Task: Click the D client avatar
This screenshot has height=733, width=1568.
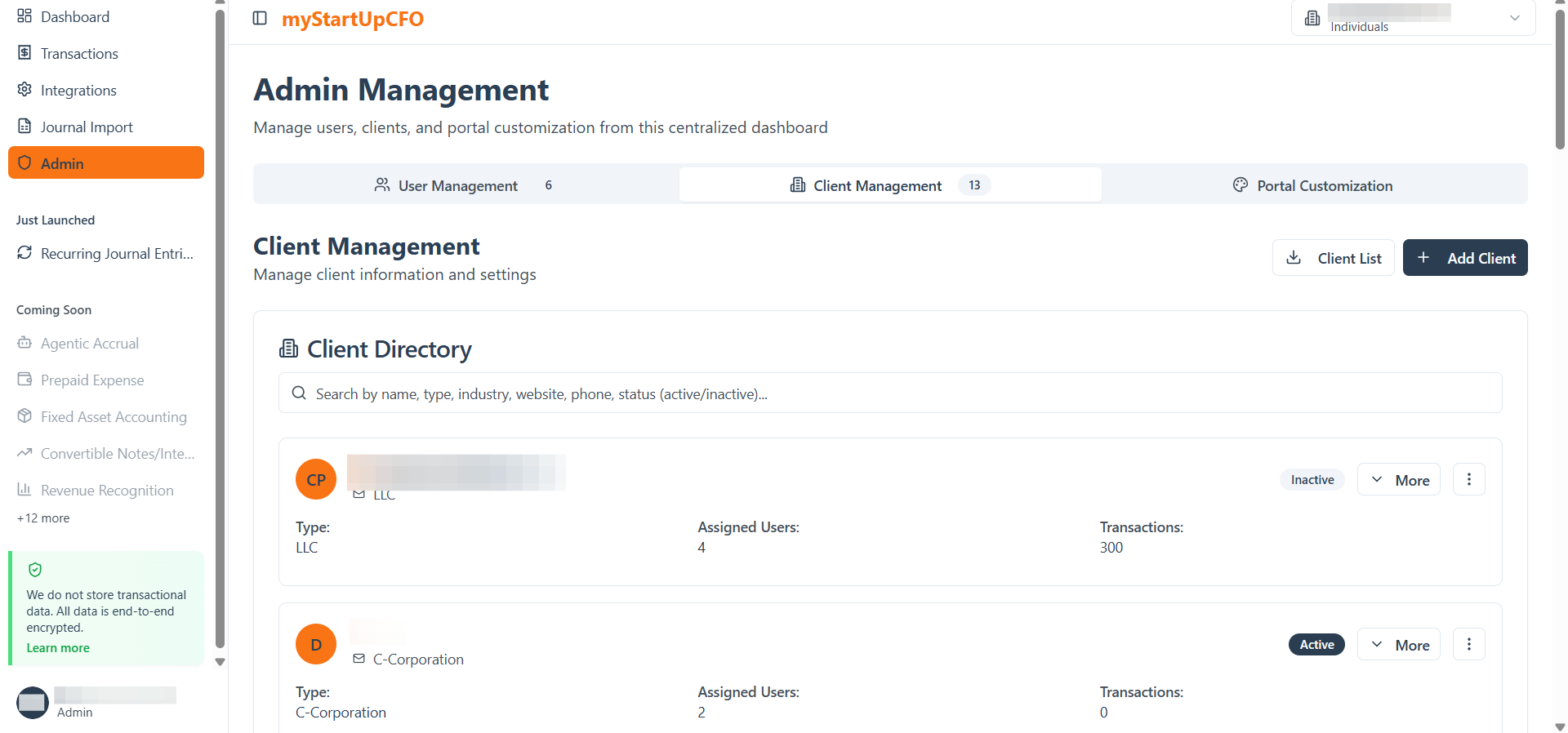Action: 316,644
